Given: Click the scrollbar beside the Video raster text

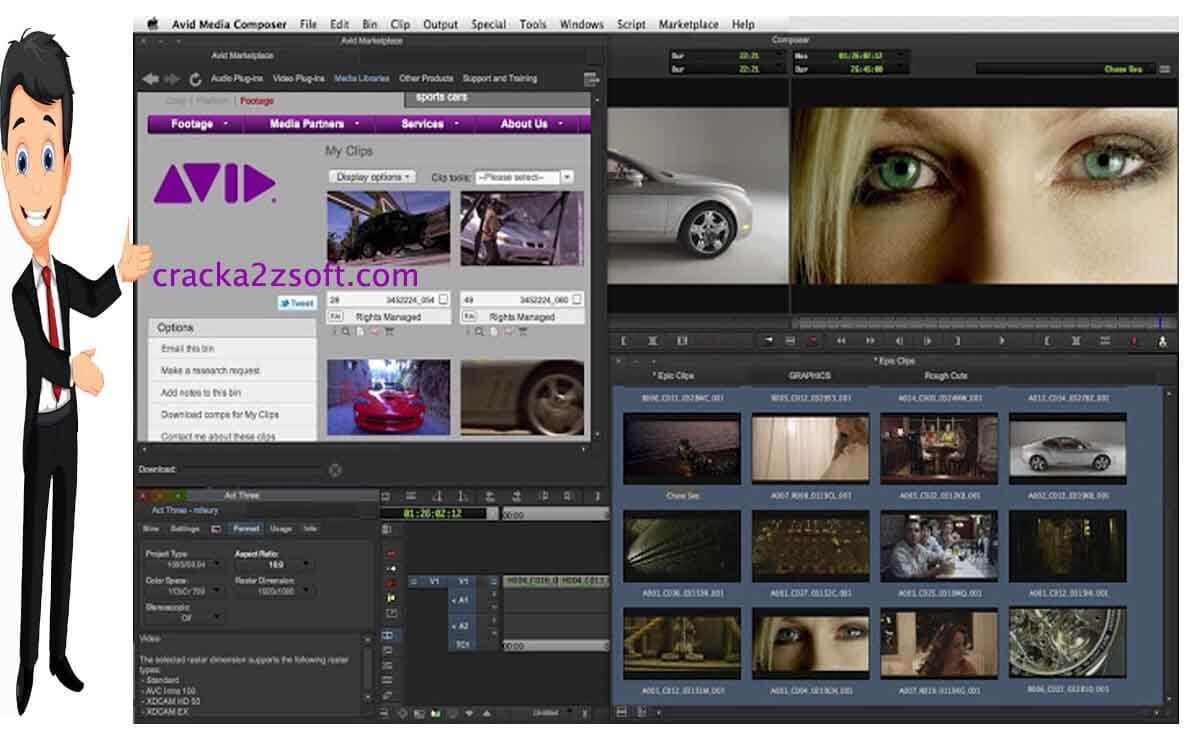Looking at the screenshot, I should pyautogui.click(x=368, y=670).
